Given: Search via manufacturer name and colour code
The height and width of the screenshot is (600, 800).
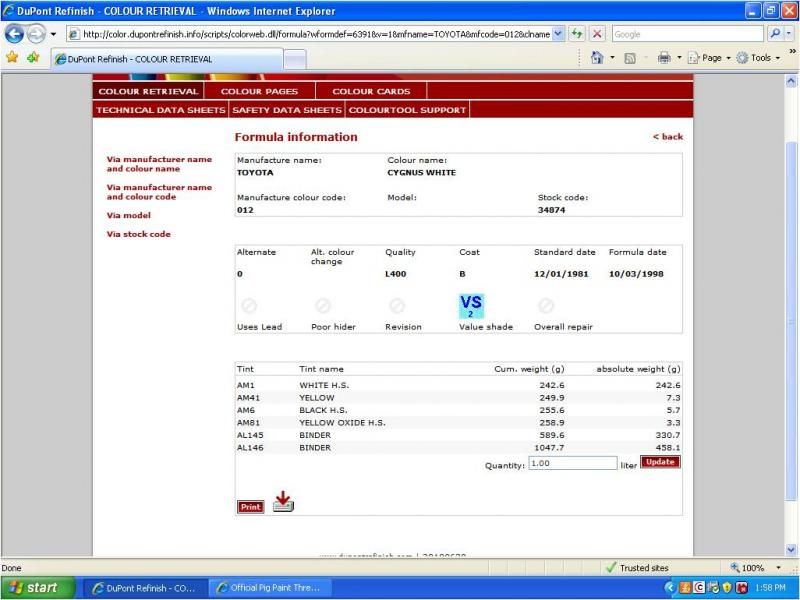Looking at the screenshot, I should coord(159,192).
